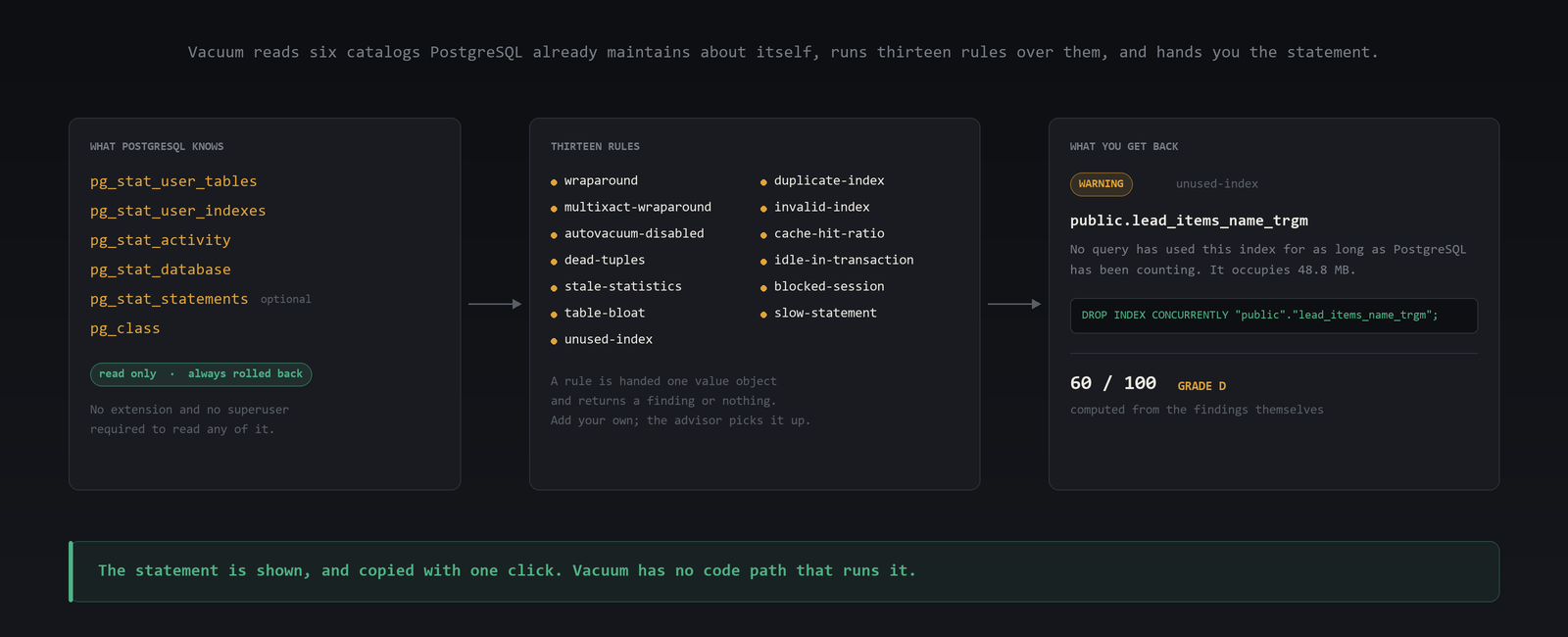1568x637 pixels.
Task: Click the 'read only · always rolled back' badge
Action: (x=201, y=374)
